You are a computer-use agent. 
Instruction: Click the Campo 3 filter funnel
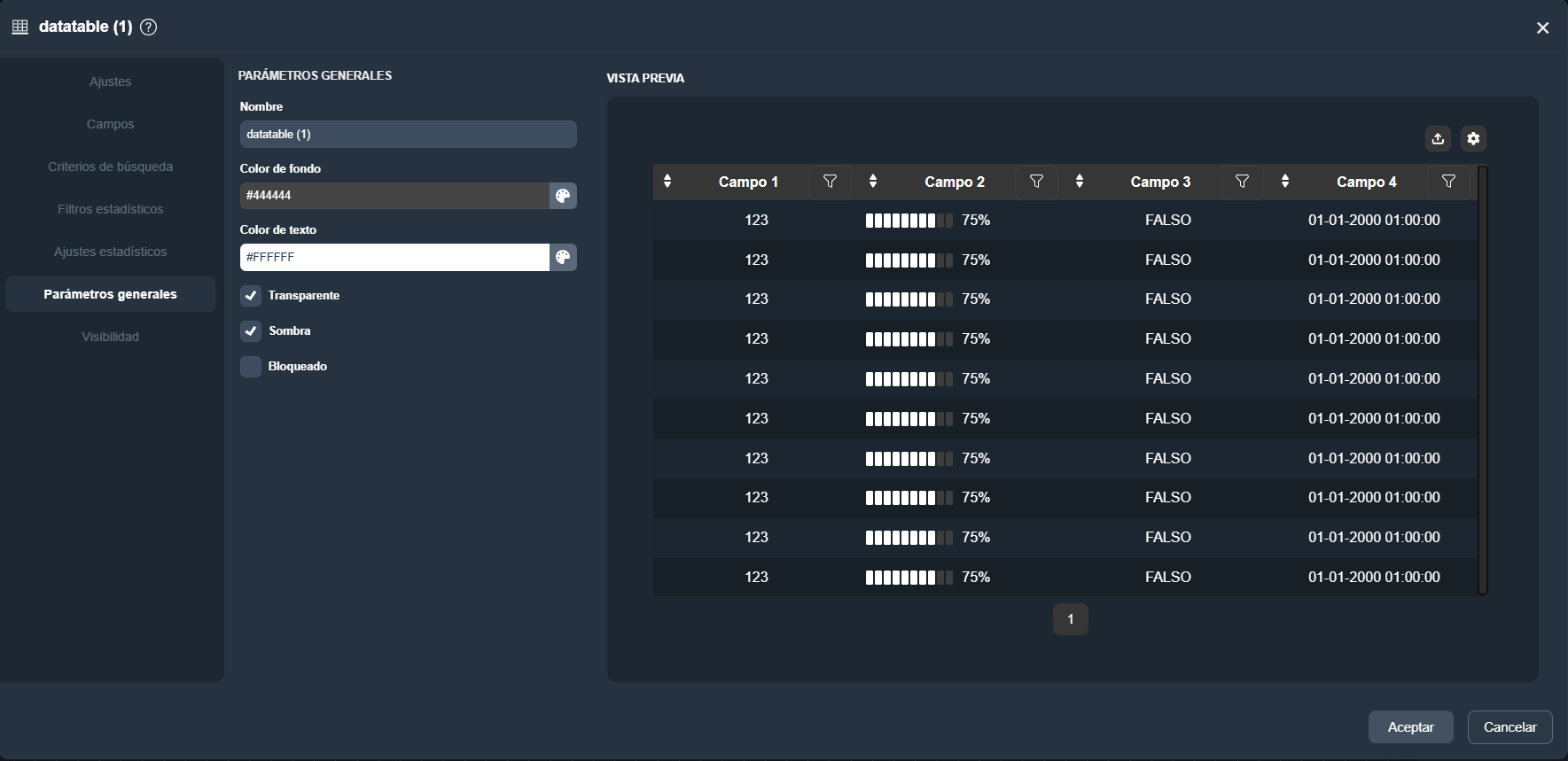[1242, 182]
